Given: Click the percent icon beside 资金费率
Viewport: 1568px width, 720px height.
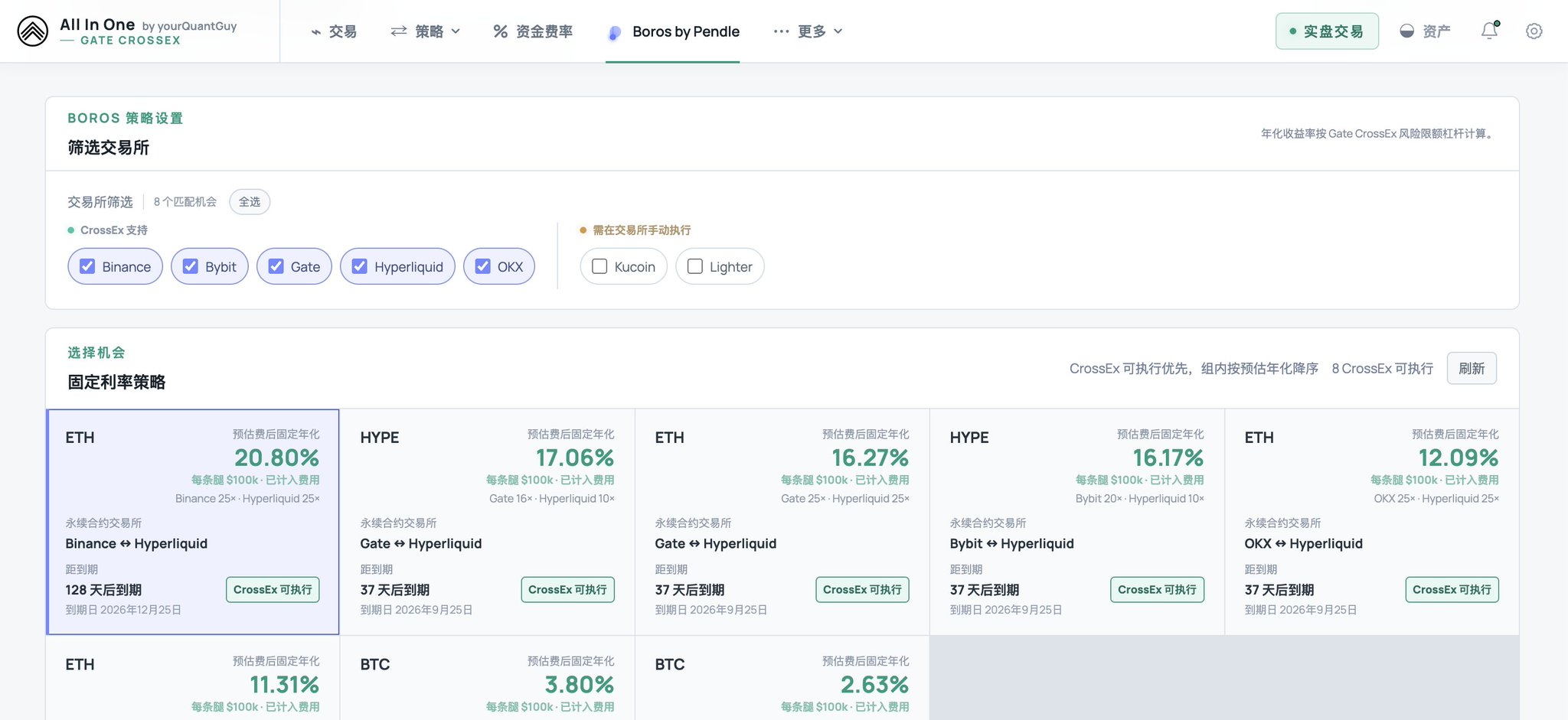Looking at the screenshot, I should [x=500, y=31].
